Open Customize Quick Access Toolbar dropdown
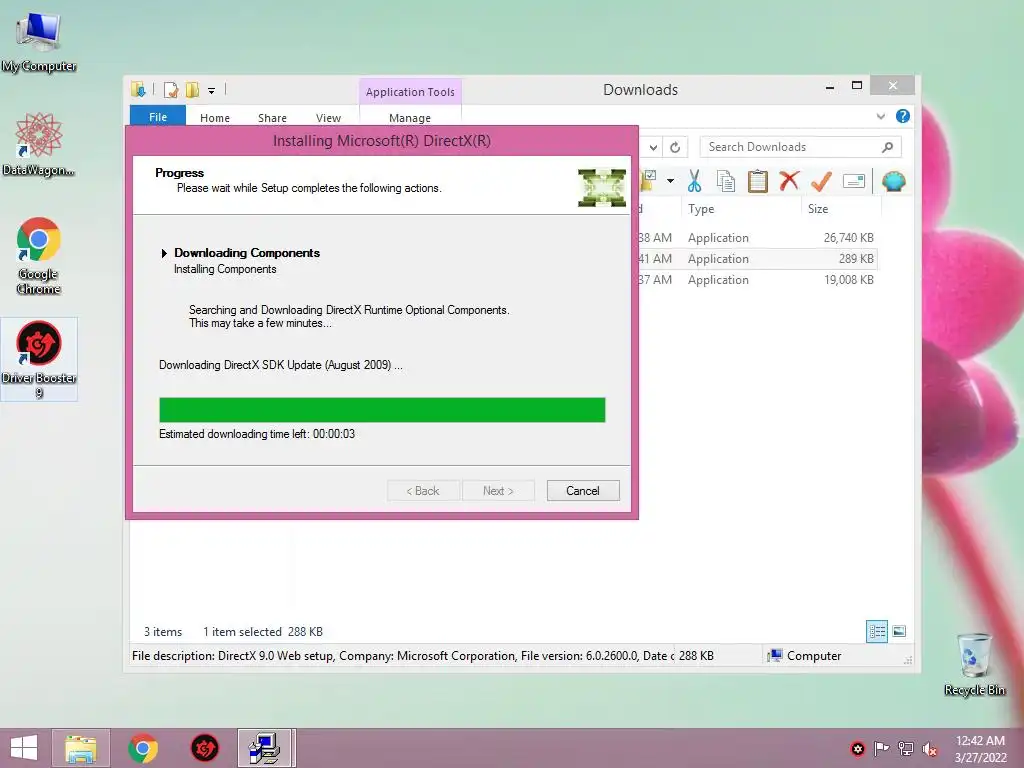Screen dimensions: 1024x768 coord(212,91)
